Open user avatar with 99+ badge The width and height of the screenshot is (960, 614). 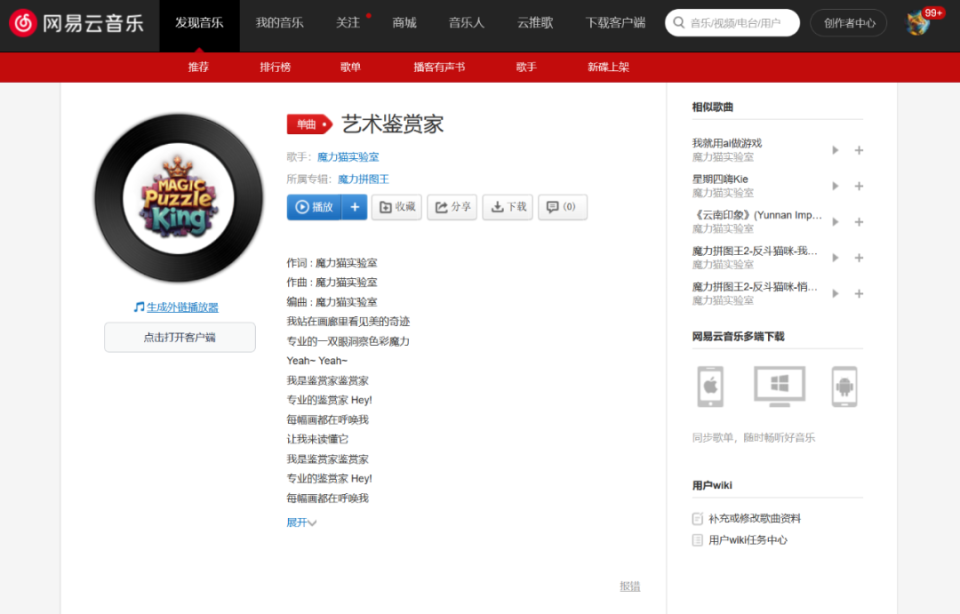(x=918, y=23)
